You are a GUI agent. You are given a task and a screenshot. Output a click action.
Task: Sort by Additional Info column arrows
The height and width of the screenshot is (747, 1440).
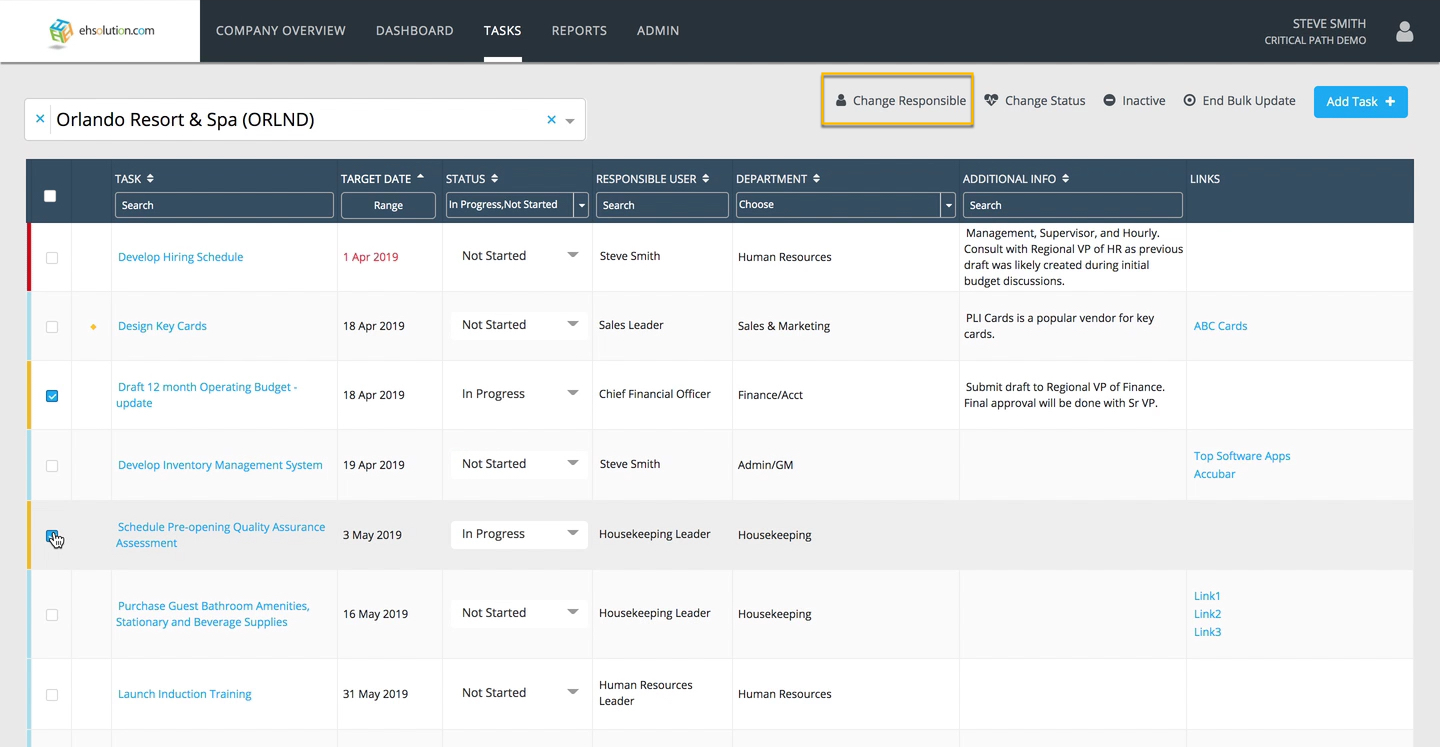1065,178
